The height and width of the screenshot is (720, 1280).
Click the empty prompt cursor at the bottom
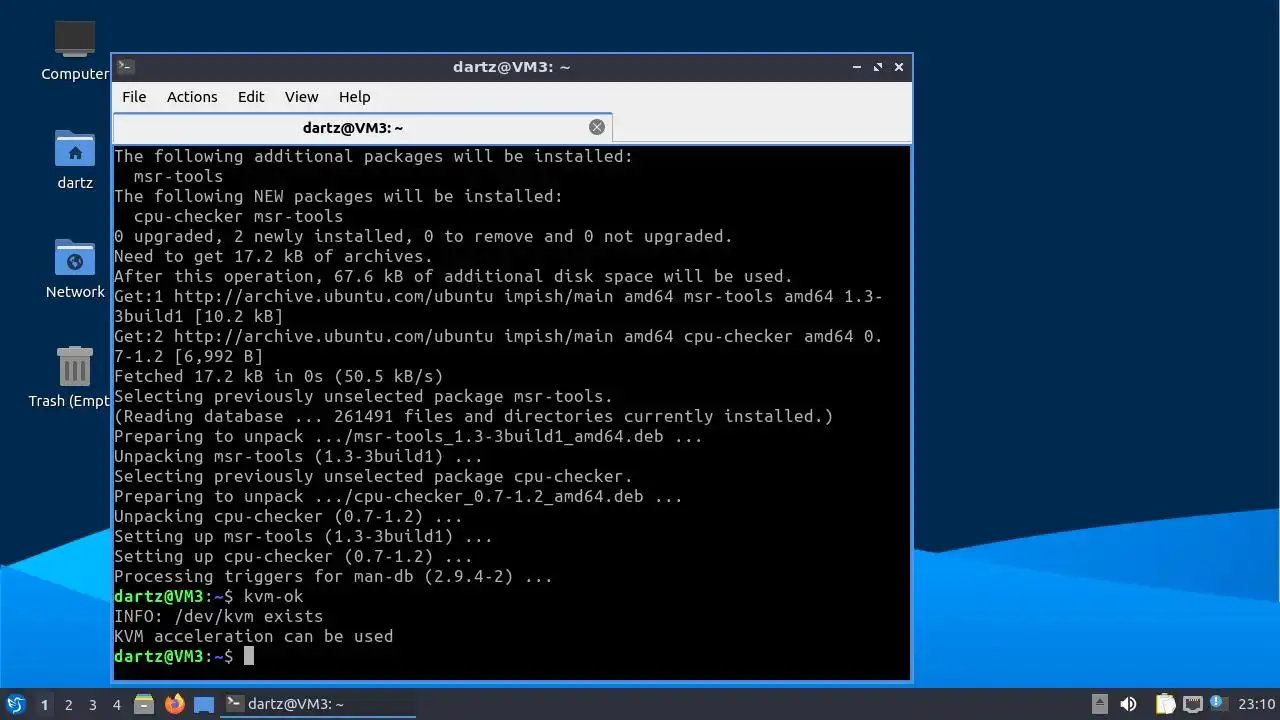click(249, 656)
